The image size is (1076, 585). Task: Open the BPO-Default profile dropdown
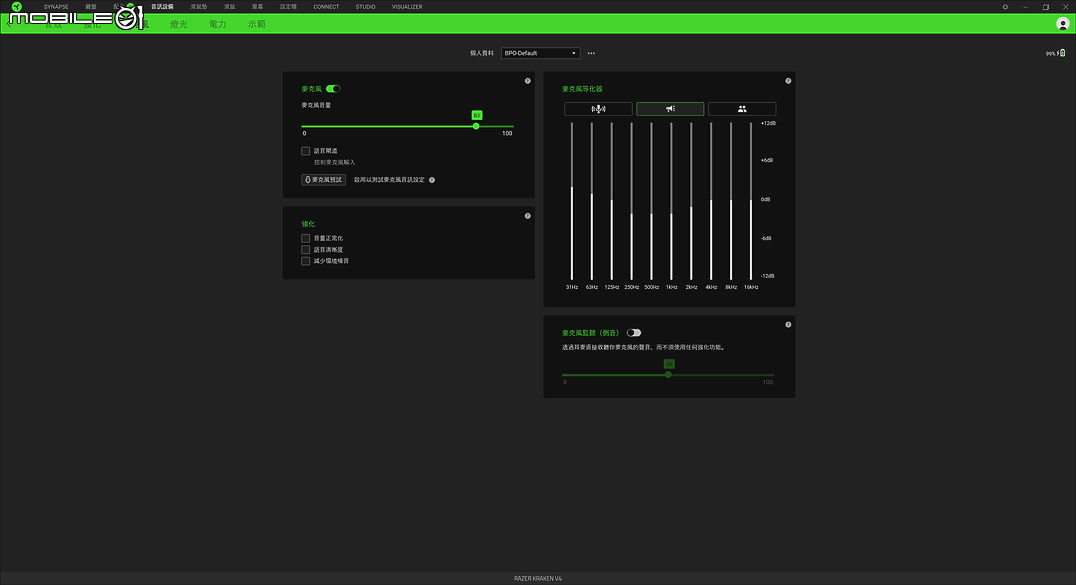pos(540,53)
